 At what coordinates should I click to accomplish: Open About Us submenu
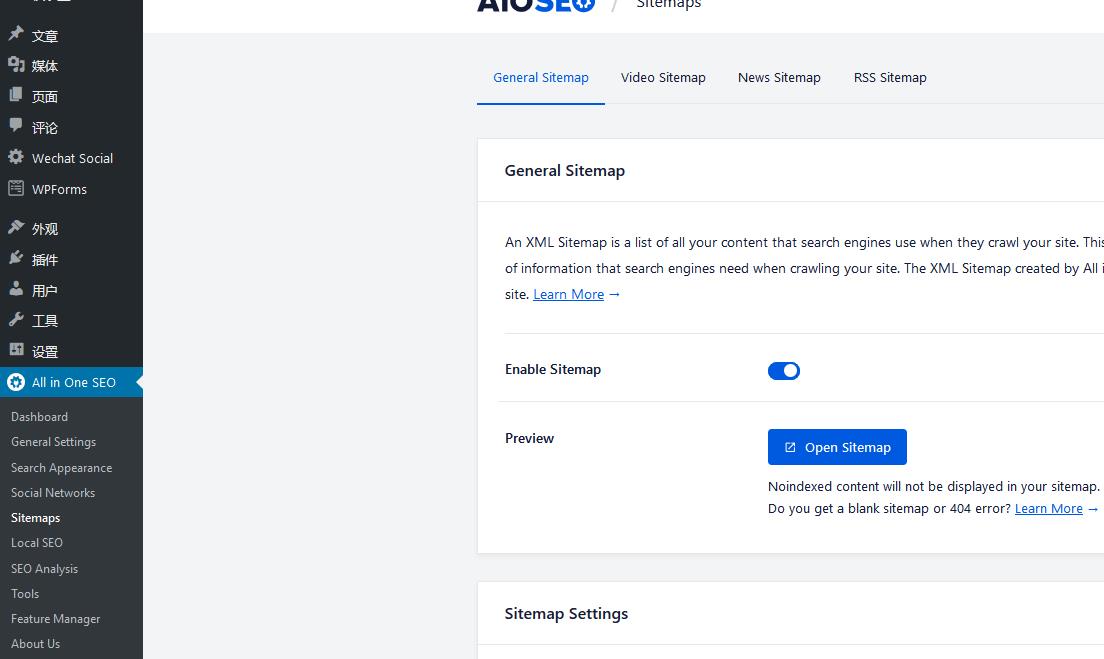click(x=35, y=644)
